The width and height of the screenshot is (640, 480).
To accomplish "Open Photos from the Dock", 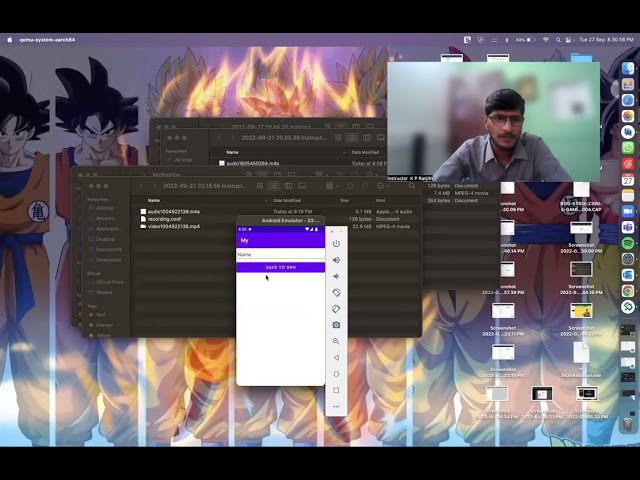I will (x=628, y=116).
